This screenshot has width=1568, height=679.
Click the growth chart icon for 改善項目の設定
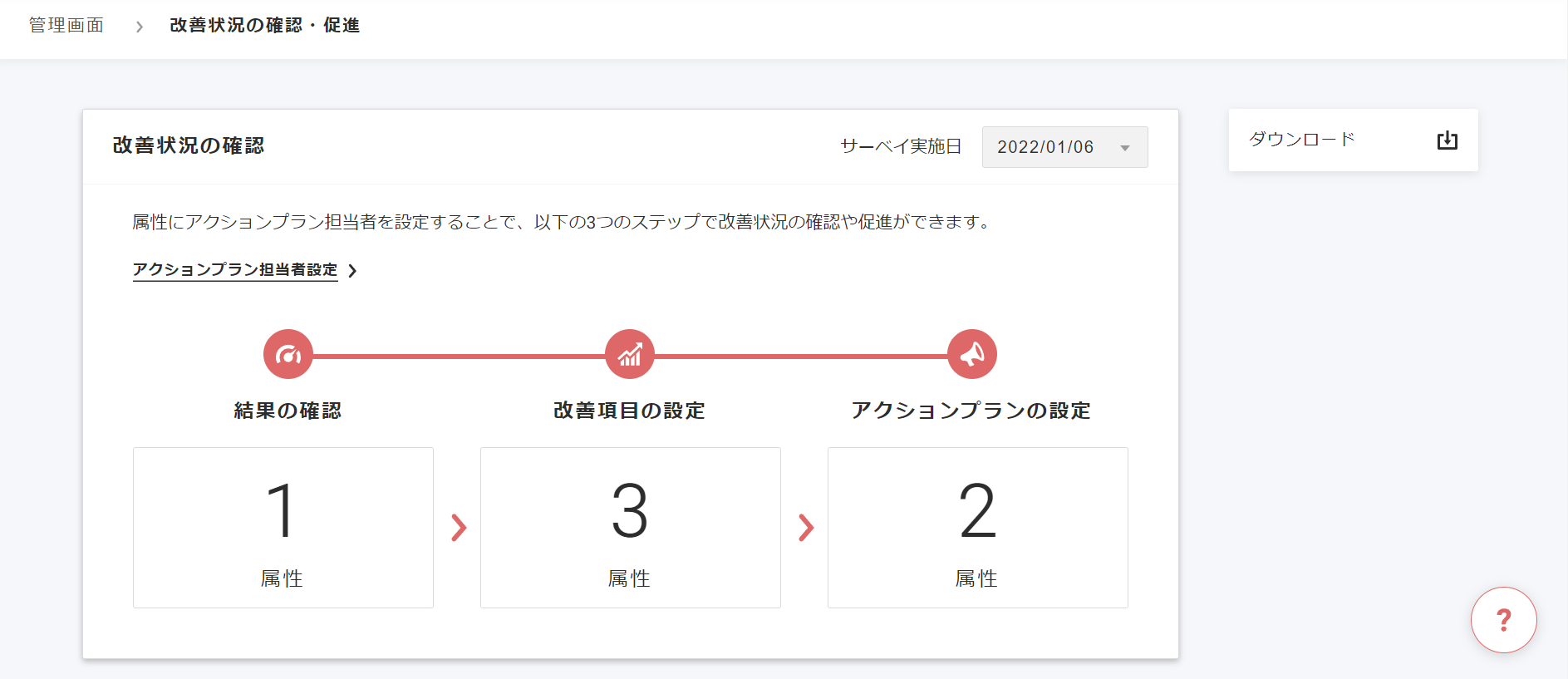coord(630,355)
